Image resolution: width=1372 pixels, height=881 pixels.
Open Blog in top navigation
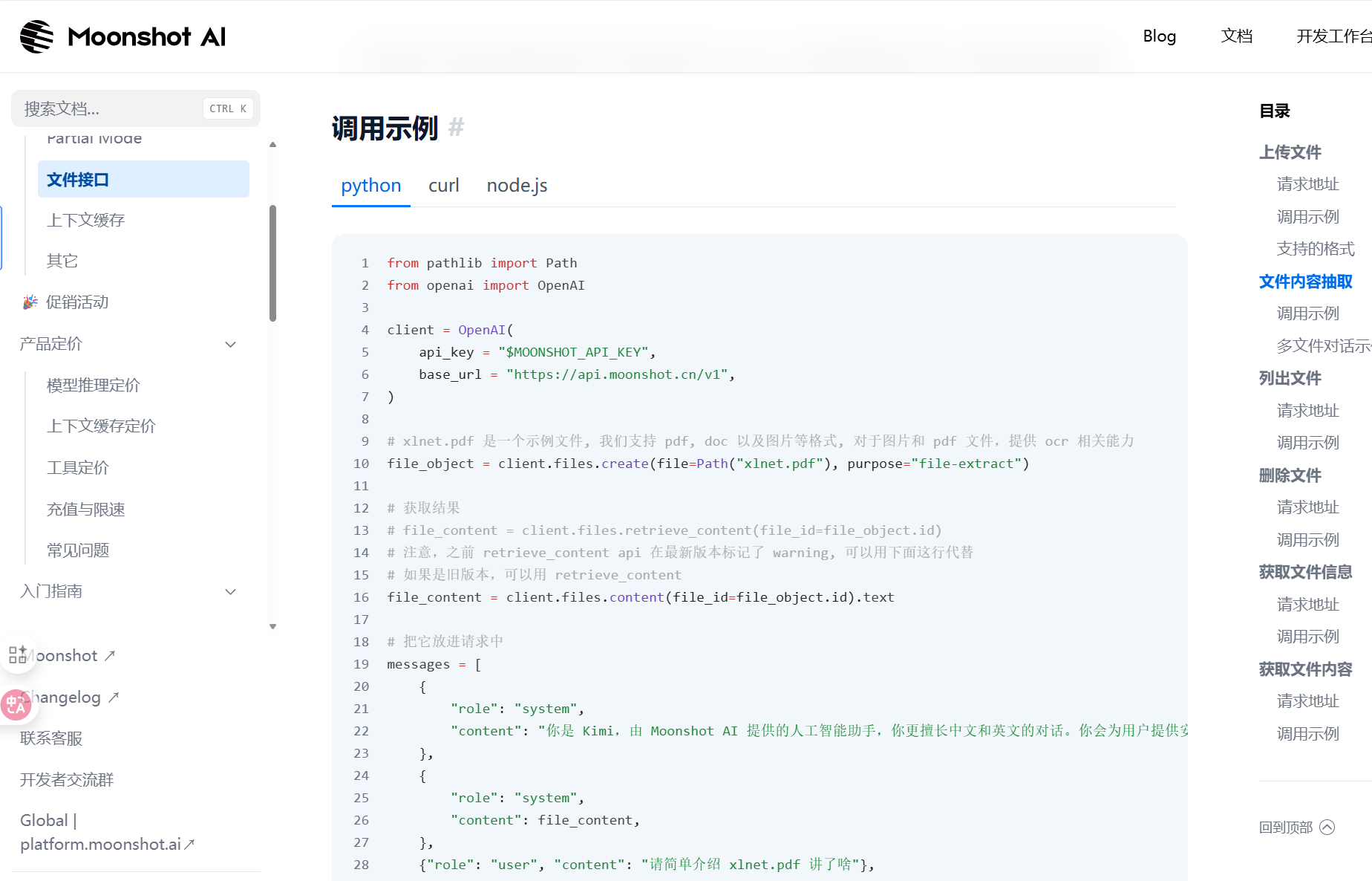[x=1160, y=36]
